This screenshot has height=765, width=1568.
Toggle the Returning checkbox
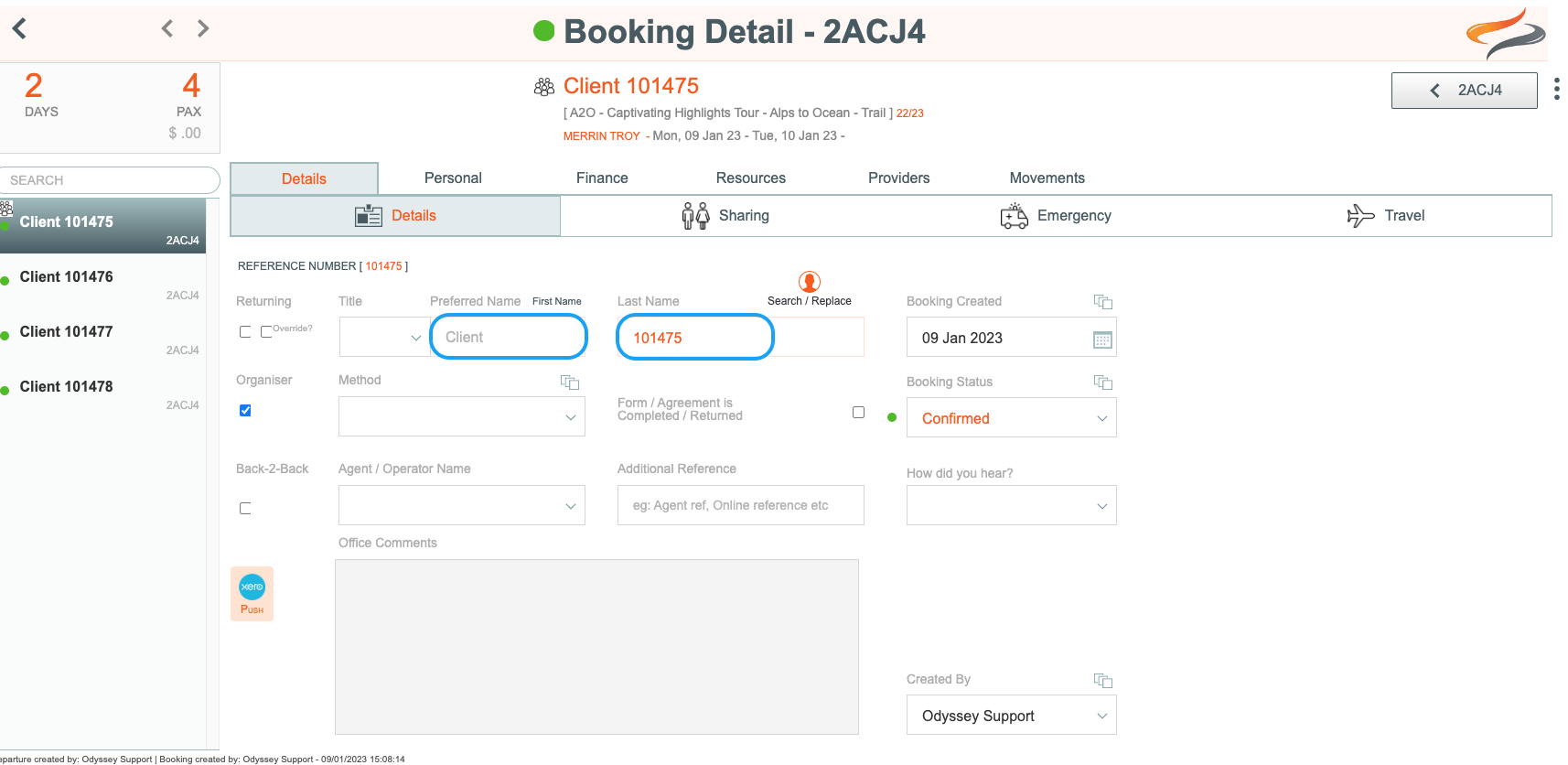click(x=245, y=331)
